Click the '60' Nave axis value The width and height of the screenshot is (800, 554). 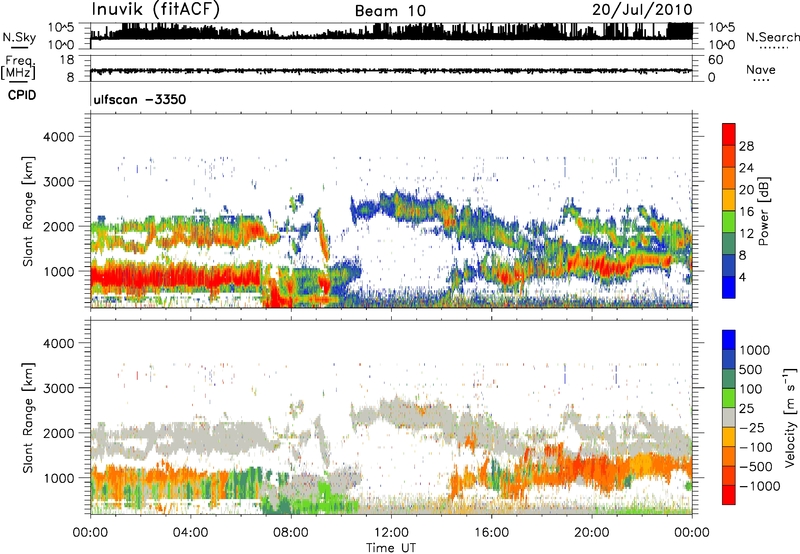tap(715, 60)
